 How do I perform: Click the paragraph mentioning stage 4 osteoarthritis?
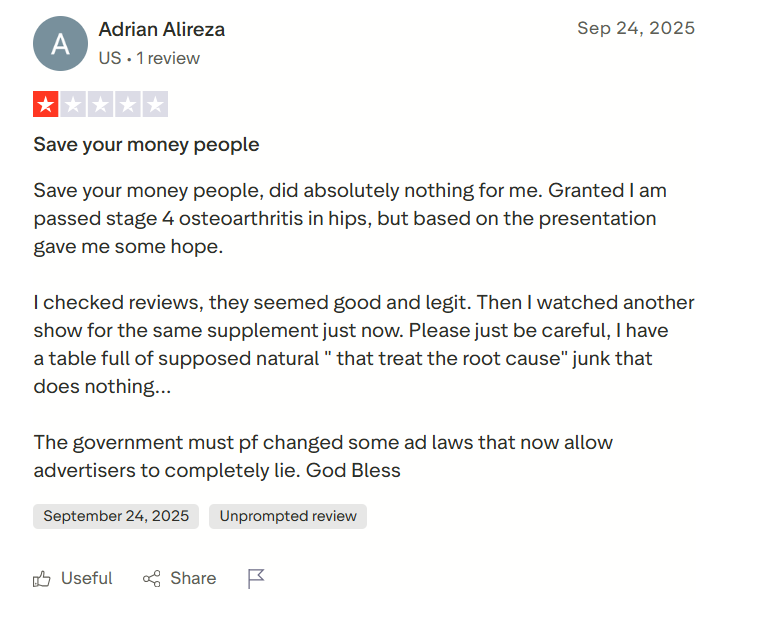coord(350,218)
